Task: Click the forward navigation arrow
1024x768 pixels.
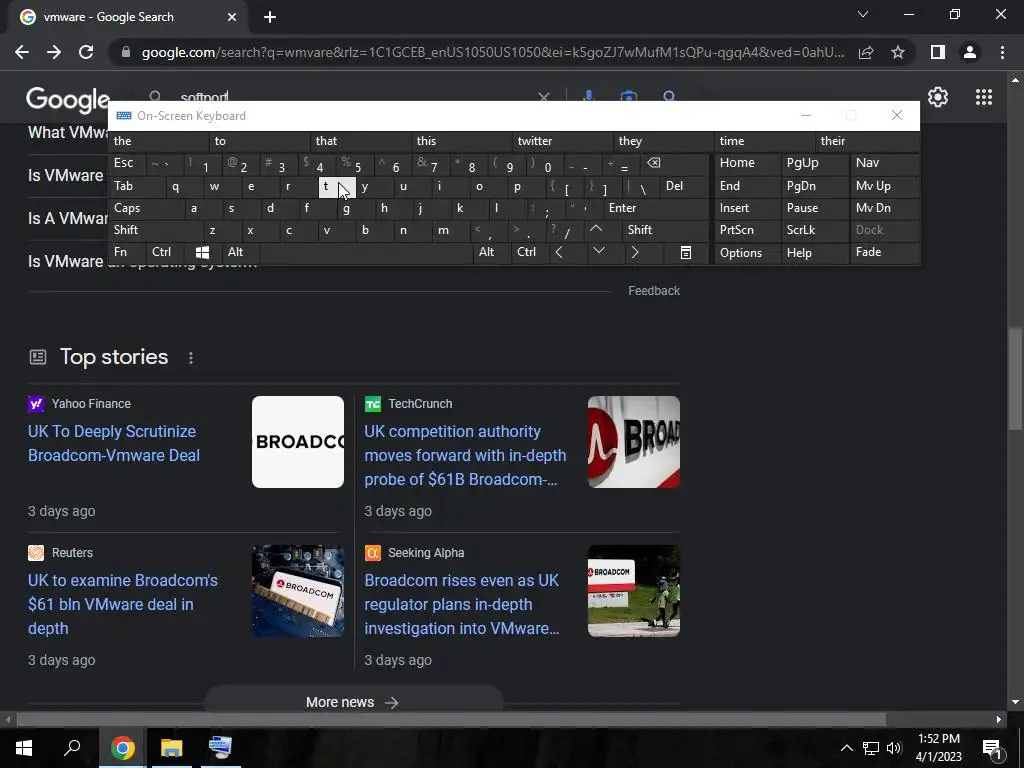Action: [54, 52]
